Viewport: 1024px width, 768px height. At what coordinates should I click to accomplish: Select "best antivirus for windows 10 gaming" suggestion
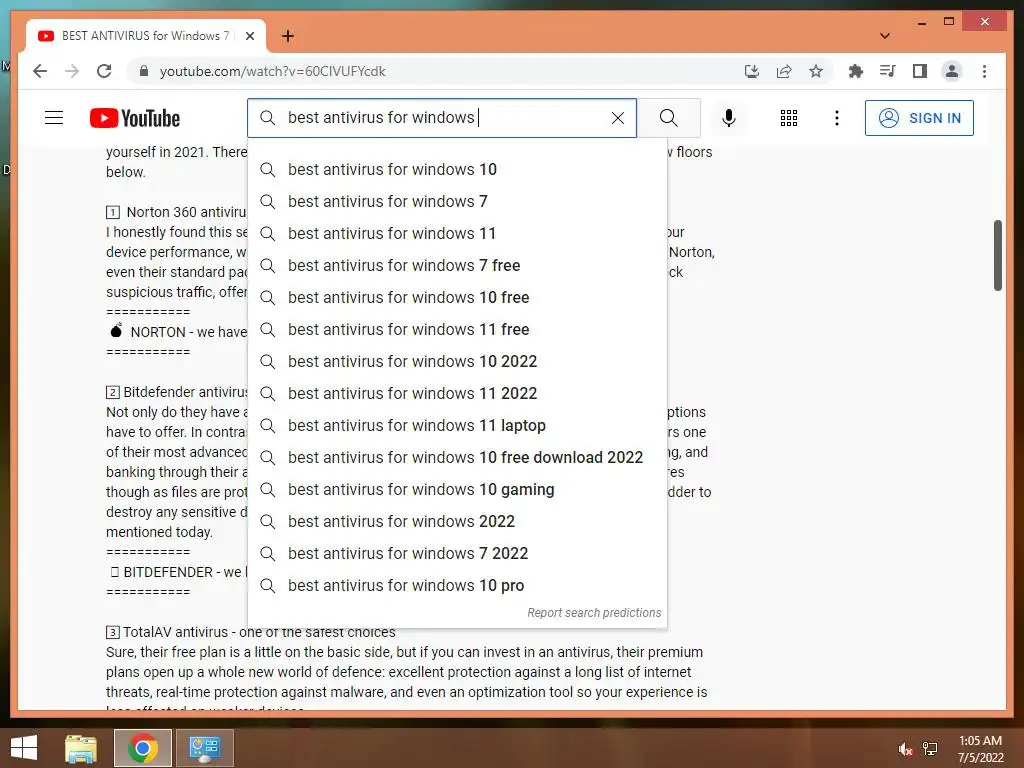coord(457,490)
